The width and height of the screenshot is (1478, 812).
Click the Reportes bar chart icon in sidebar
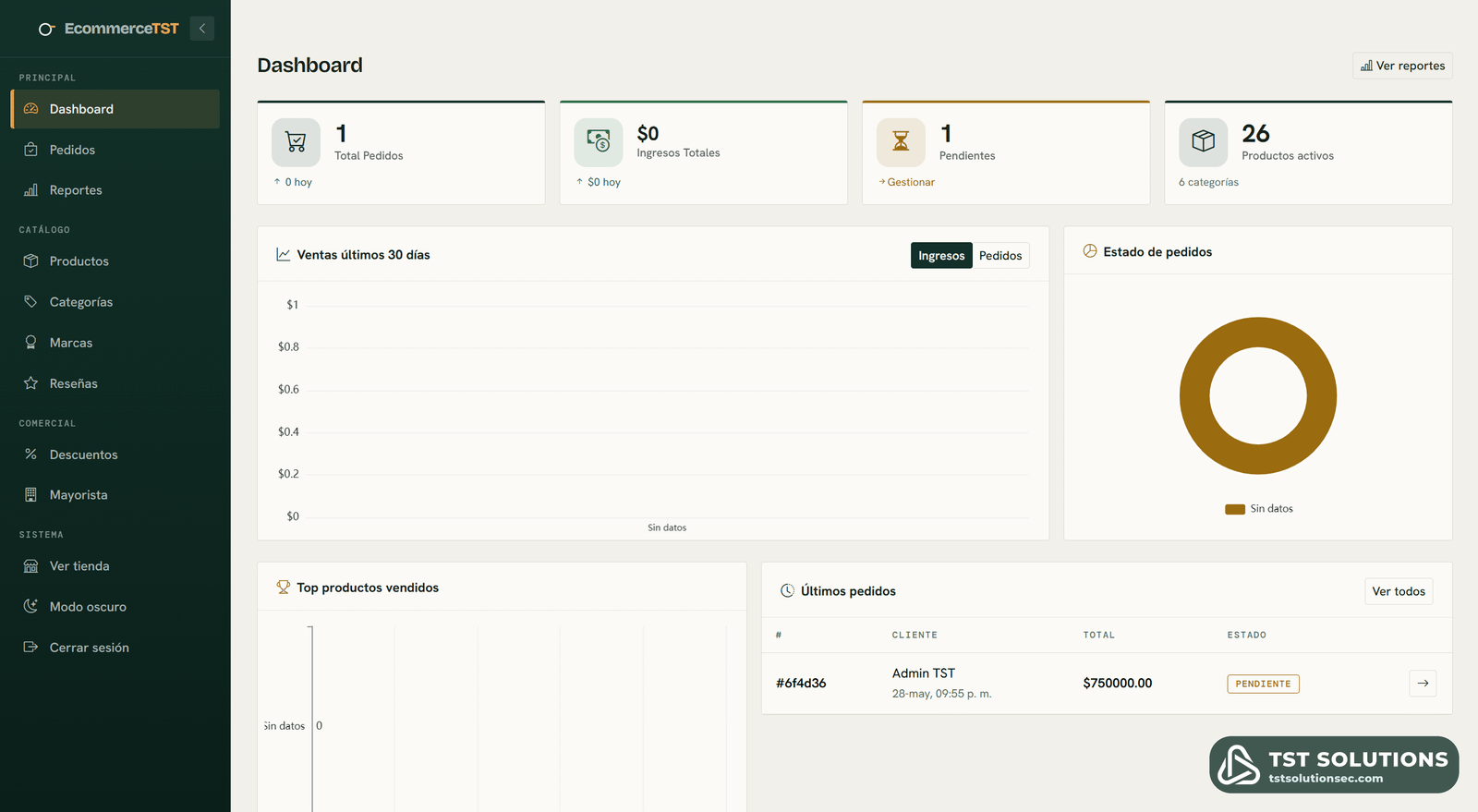click(30, 190)
